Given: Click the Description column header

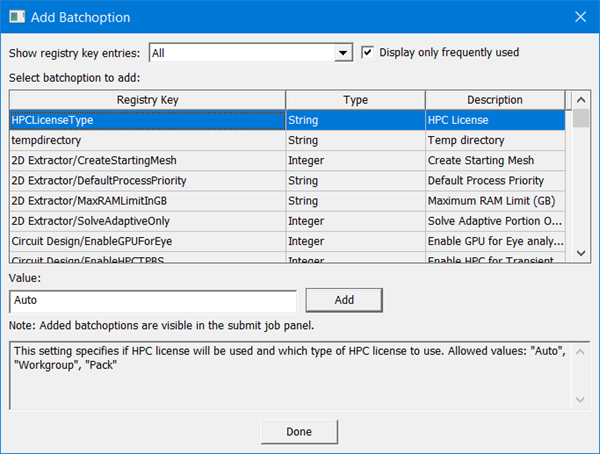Looking at the screenshot, I should pyautogui.click(x=494, y=100).
